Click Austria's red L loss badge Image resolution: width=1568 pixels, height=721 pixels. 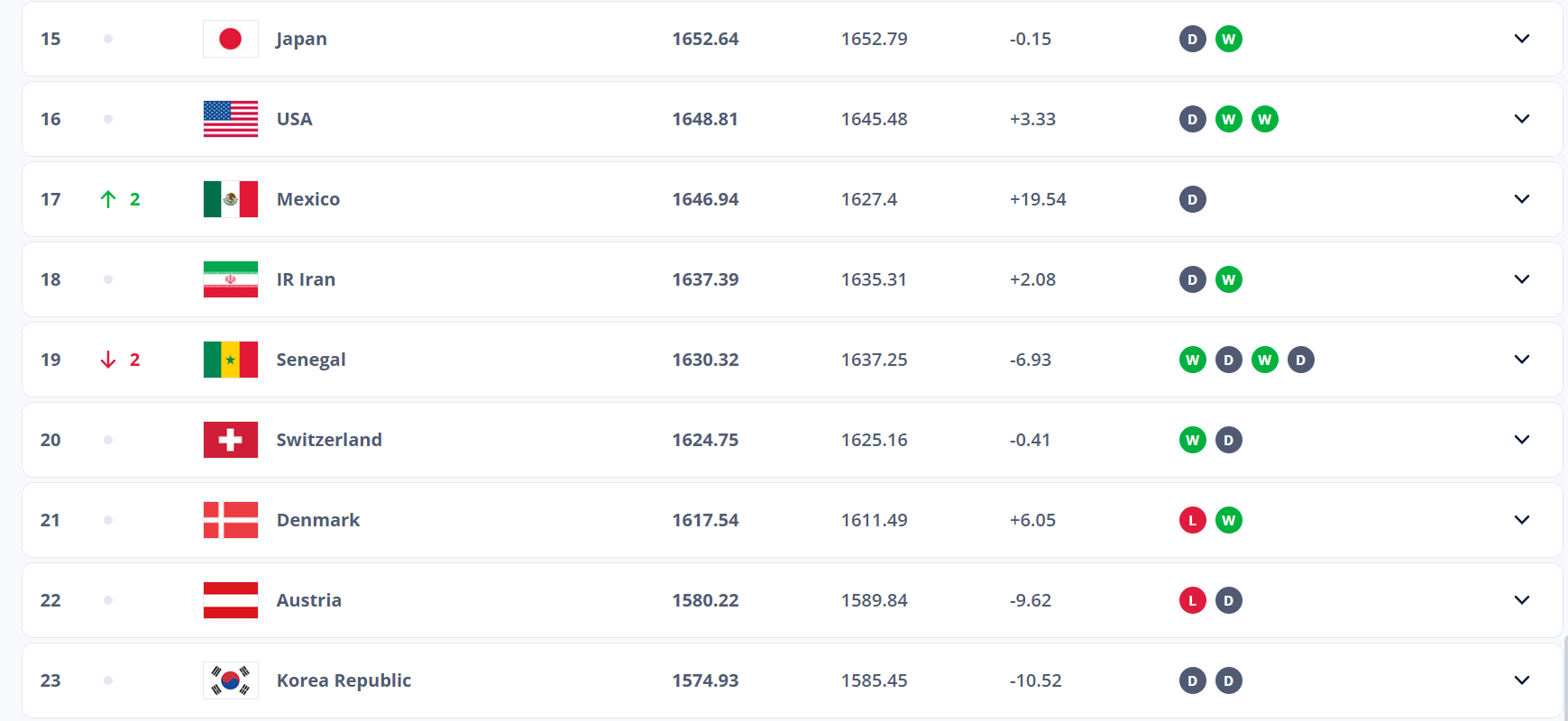1192,600
